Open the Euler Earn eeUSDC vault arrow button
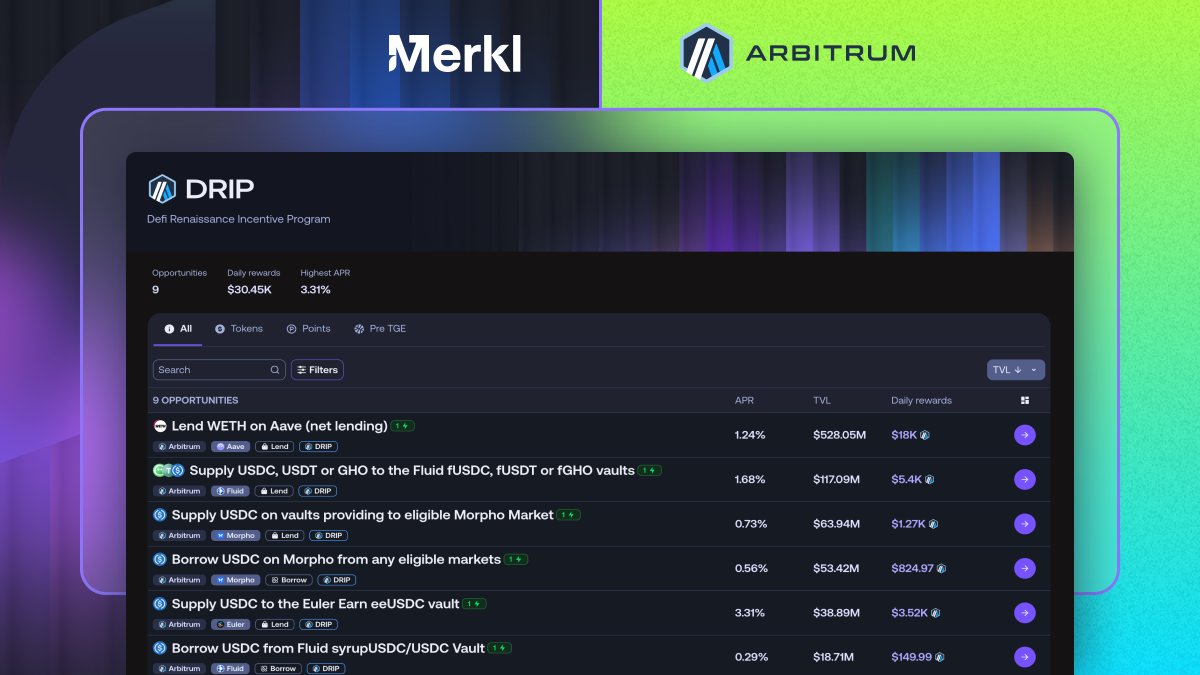 [x=1025, y=613]
